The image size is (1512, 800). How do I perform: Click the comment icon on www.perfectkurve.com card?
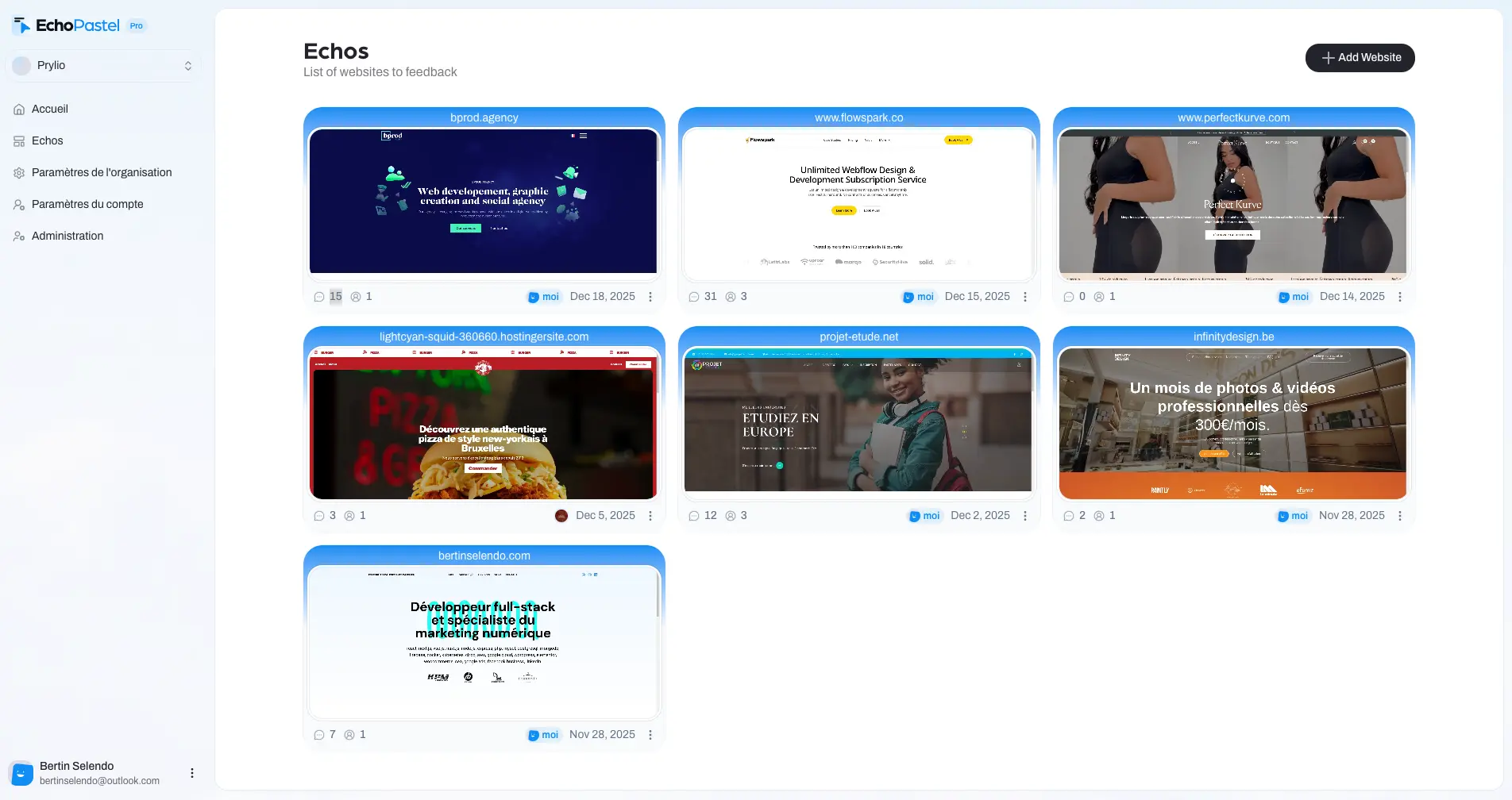click(x=1069, y=296)
